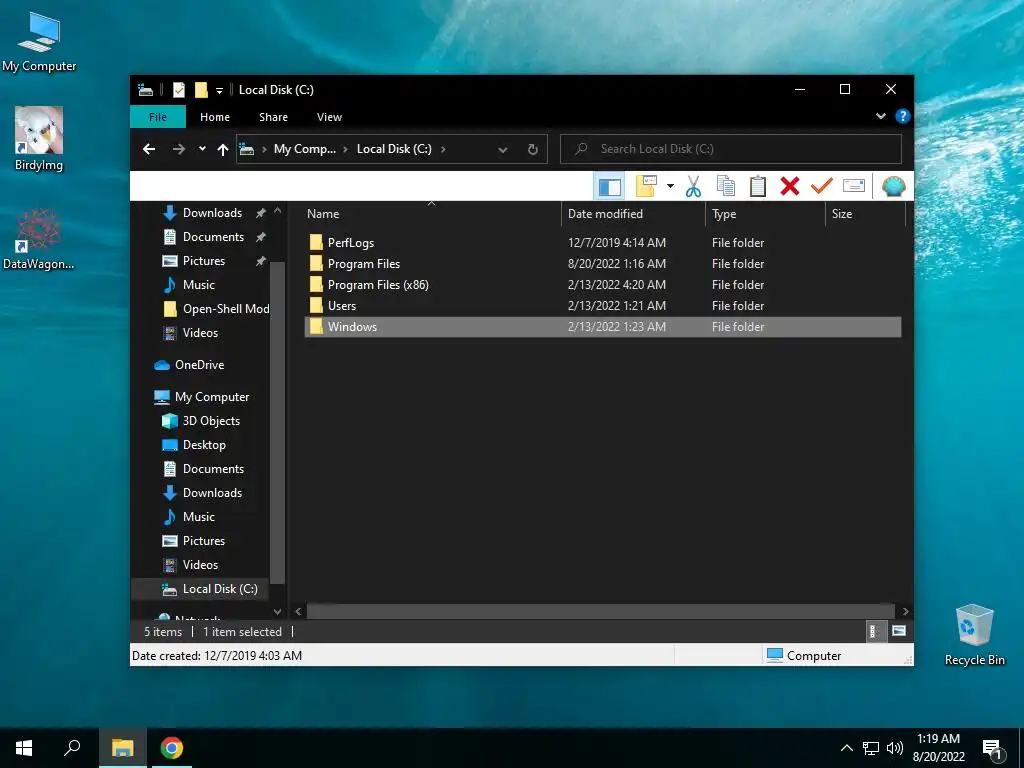Open the Windows Start menu
The height and width of the screenshot is (768, 1024).
(x=24, y=748)
